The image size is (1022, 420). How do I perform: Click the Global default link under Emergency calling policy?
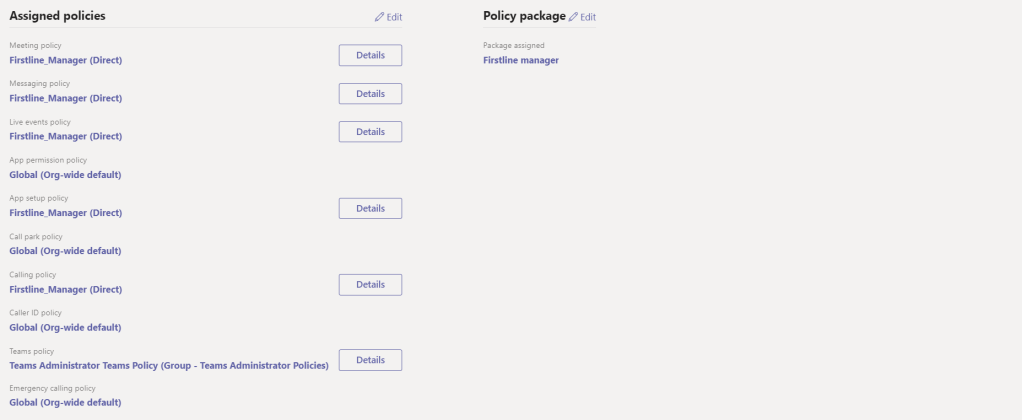click(65, 403)
